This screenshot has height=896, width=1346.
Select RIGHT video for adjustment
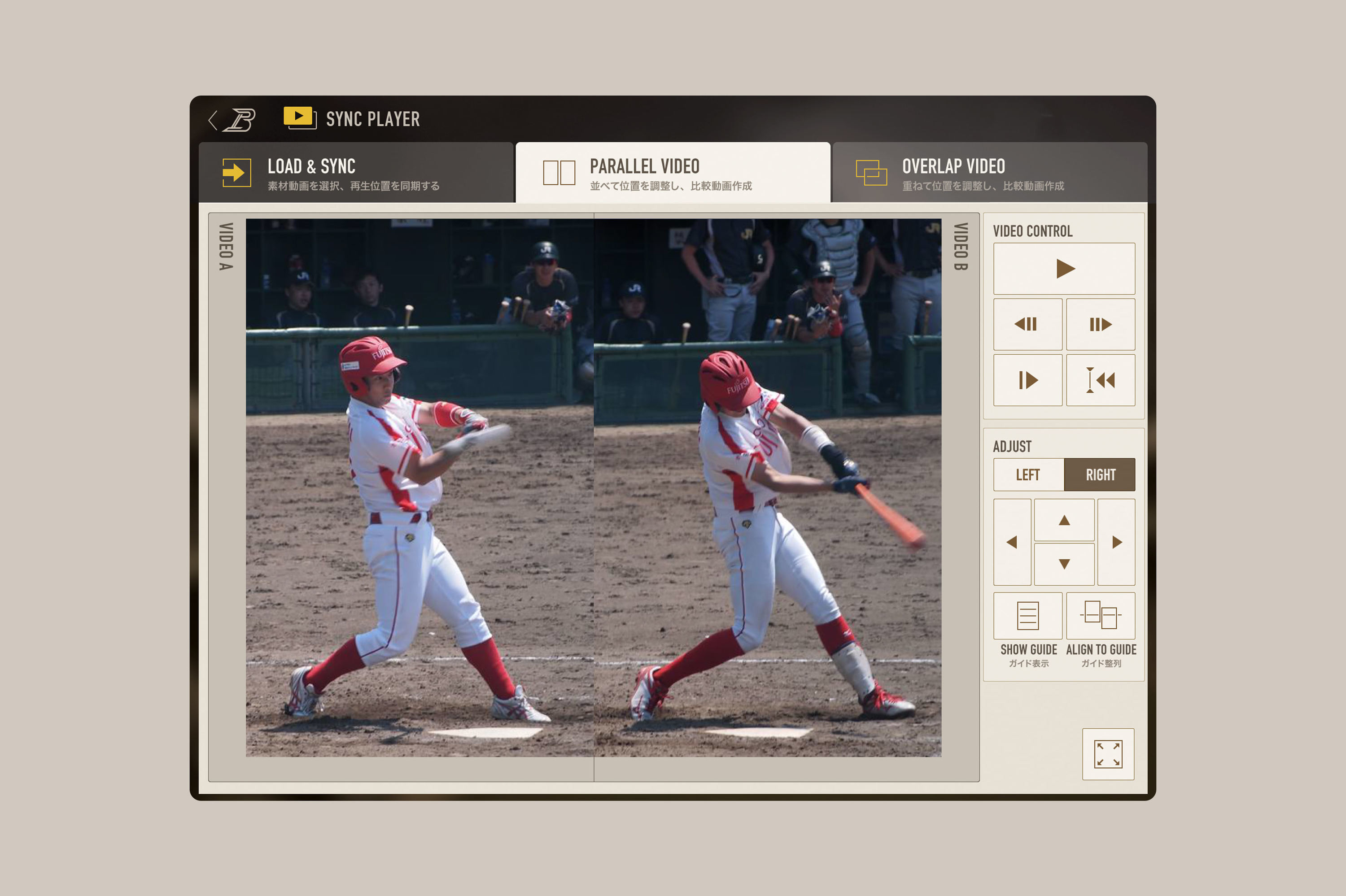point(1100,474)
